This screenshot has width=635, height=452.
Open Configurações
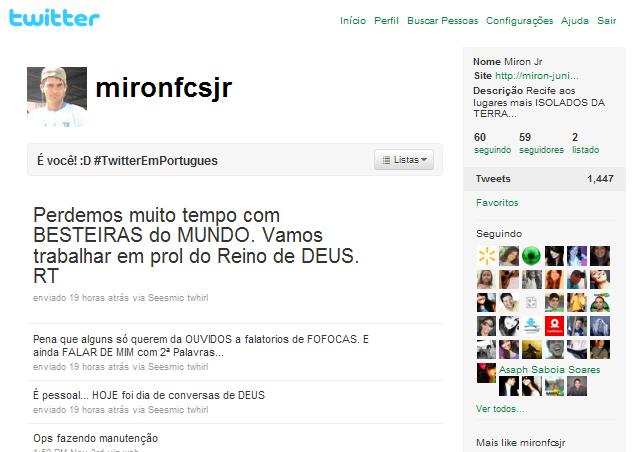pyautogui.click(x=519, y=21)
